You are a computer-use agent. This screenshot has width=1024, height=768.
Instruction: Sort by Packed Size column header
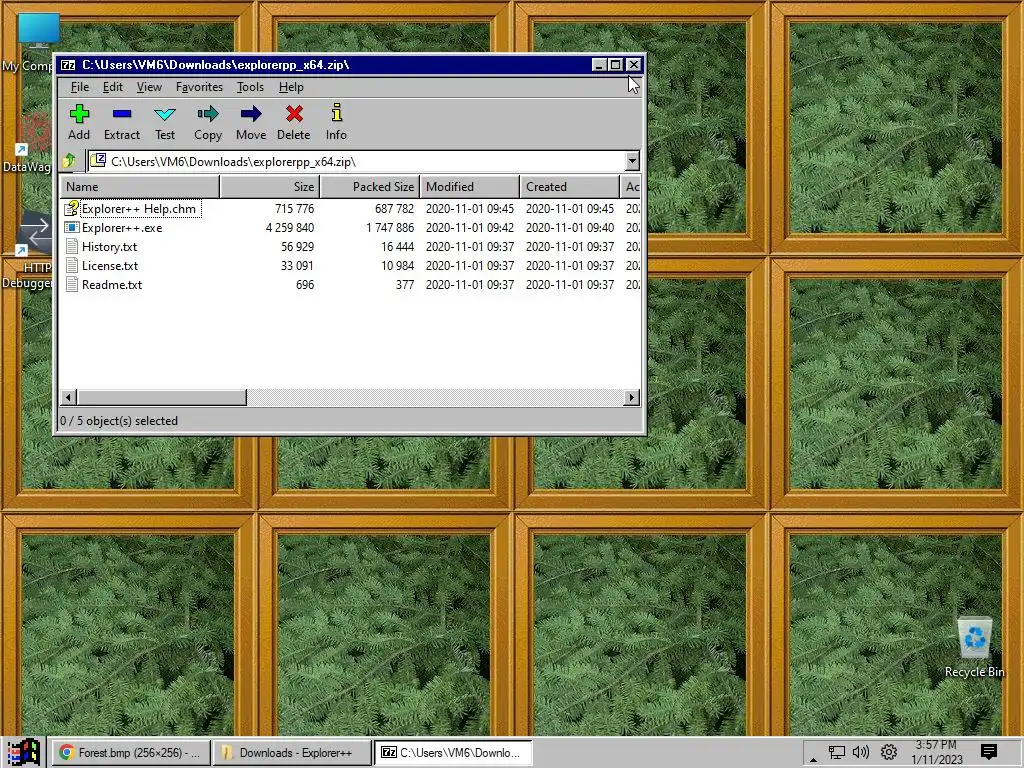click(370, 186)
